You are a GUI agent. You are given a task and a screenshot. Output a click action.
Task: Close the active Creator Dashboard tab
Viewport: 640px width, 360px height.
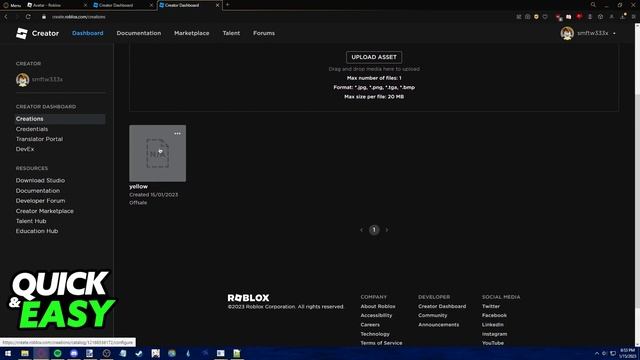tap(217, 5)
